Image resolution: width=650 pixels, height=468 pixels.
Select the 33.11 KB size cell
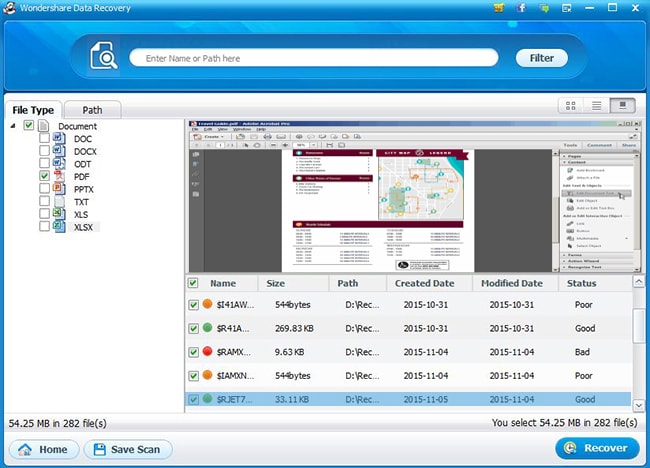(292, 400)
